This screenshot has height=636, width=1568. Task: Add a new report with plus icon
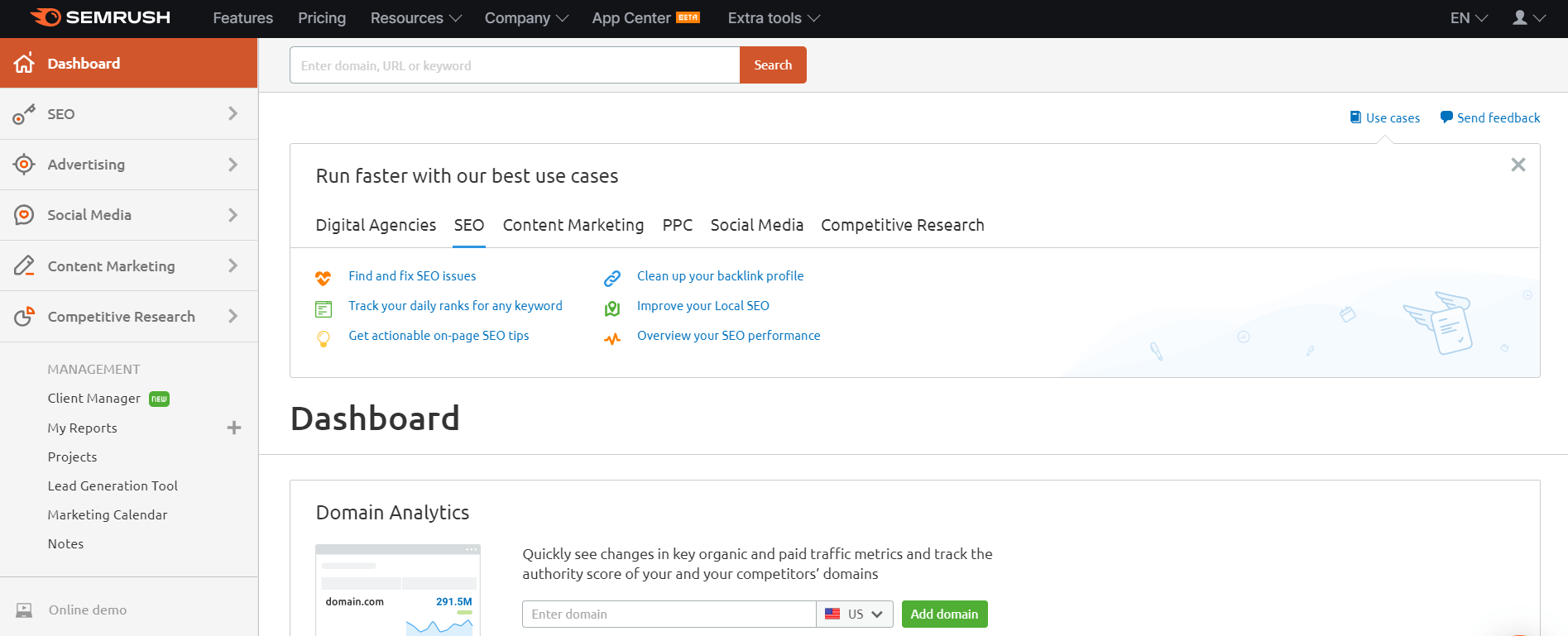tap(234, 428)
